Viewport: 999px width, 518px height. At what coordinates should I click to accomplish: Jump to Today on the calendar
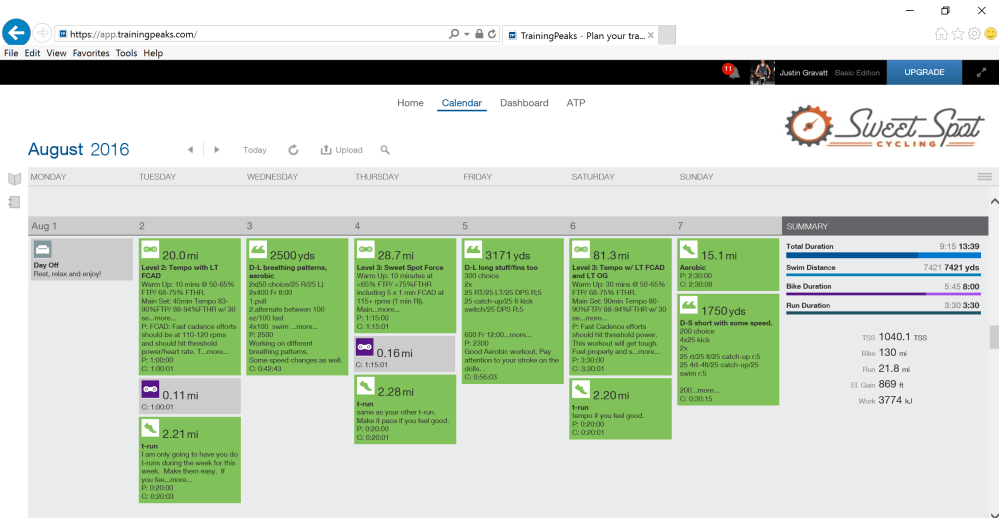(x=255, y=150)
